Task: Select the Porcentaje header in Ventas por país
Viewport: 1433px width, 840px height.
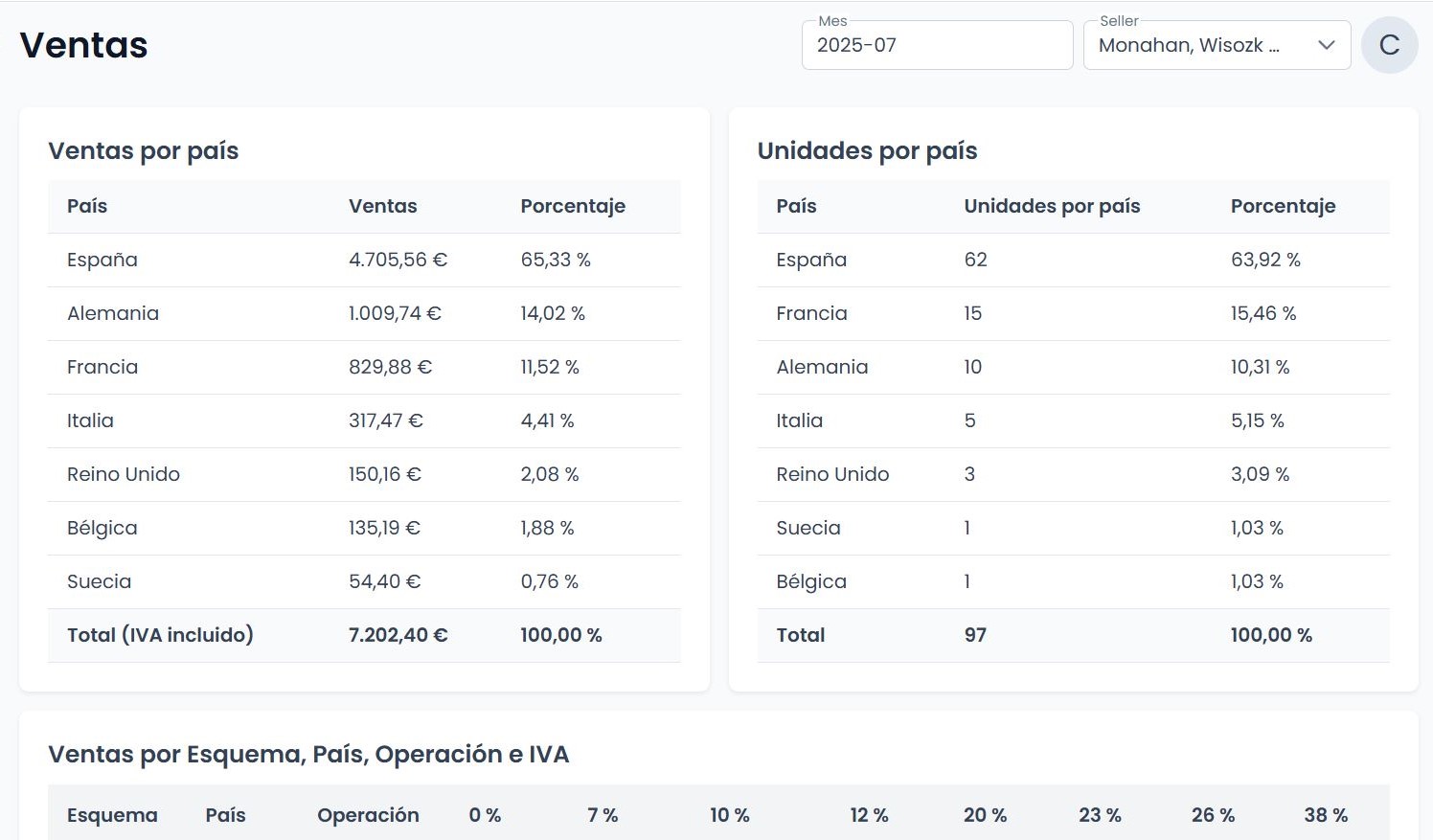Action: pos(573,206)
